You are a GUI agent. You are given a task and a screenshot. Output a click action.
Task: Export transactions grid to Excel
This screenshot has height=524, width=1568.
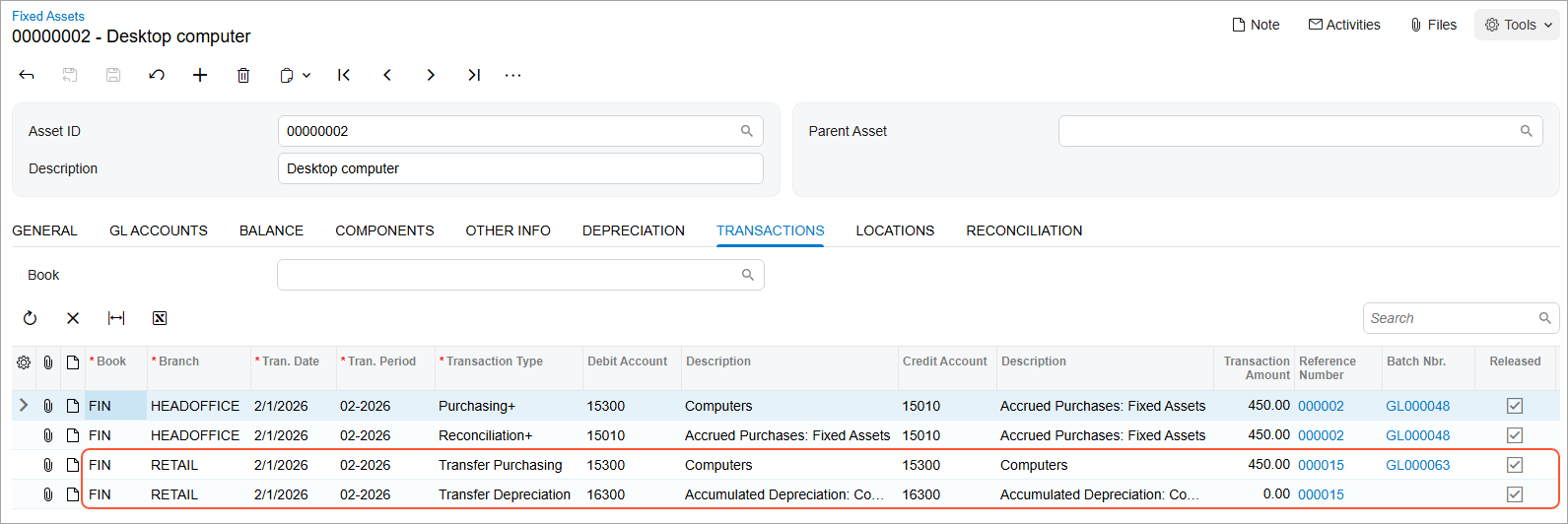pyautogui.click(x=160, y=318)
